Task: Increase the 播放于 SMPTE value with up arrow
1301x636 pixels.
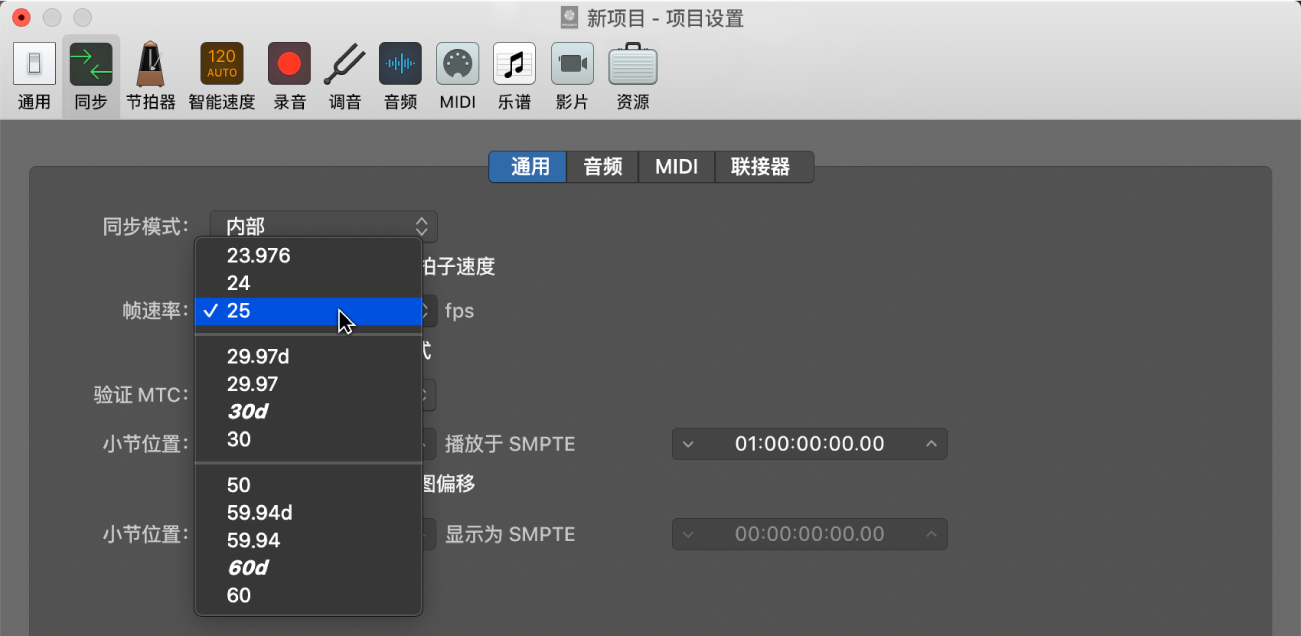Action: (931, 444)
